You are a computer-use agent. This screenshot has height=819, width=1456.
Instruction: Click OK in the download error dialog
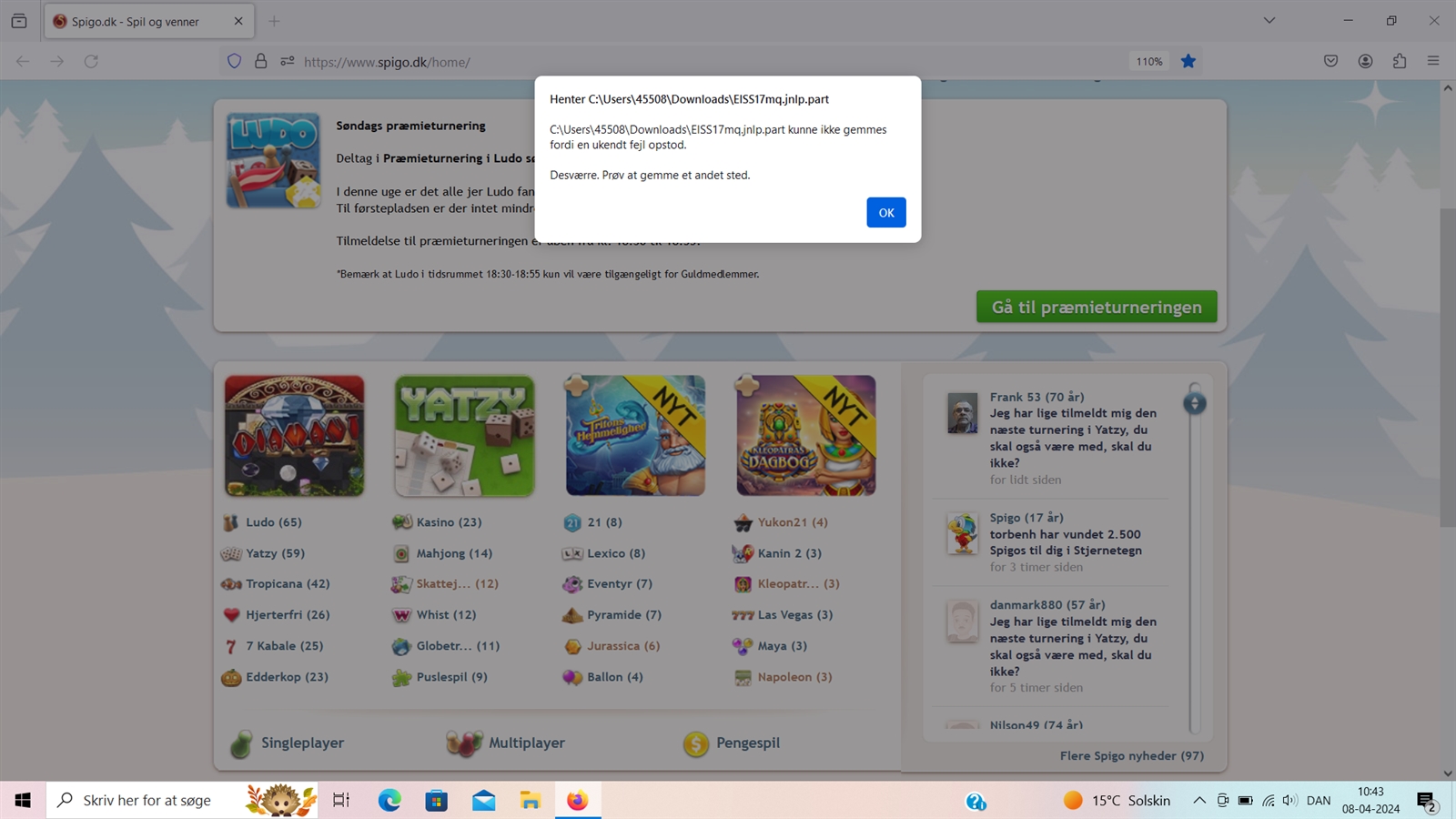click(x=885, y=213)
